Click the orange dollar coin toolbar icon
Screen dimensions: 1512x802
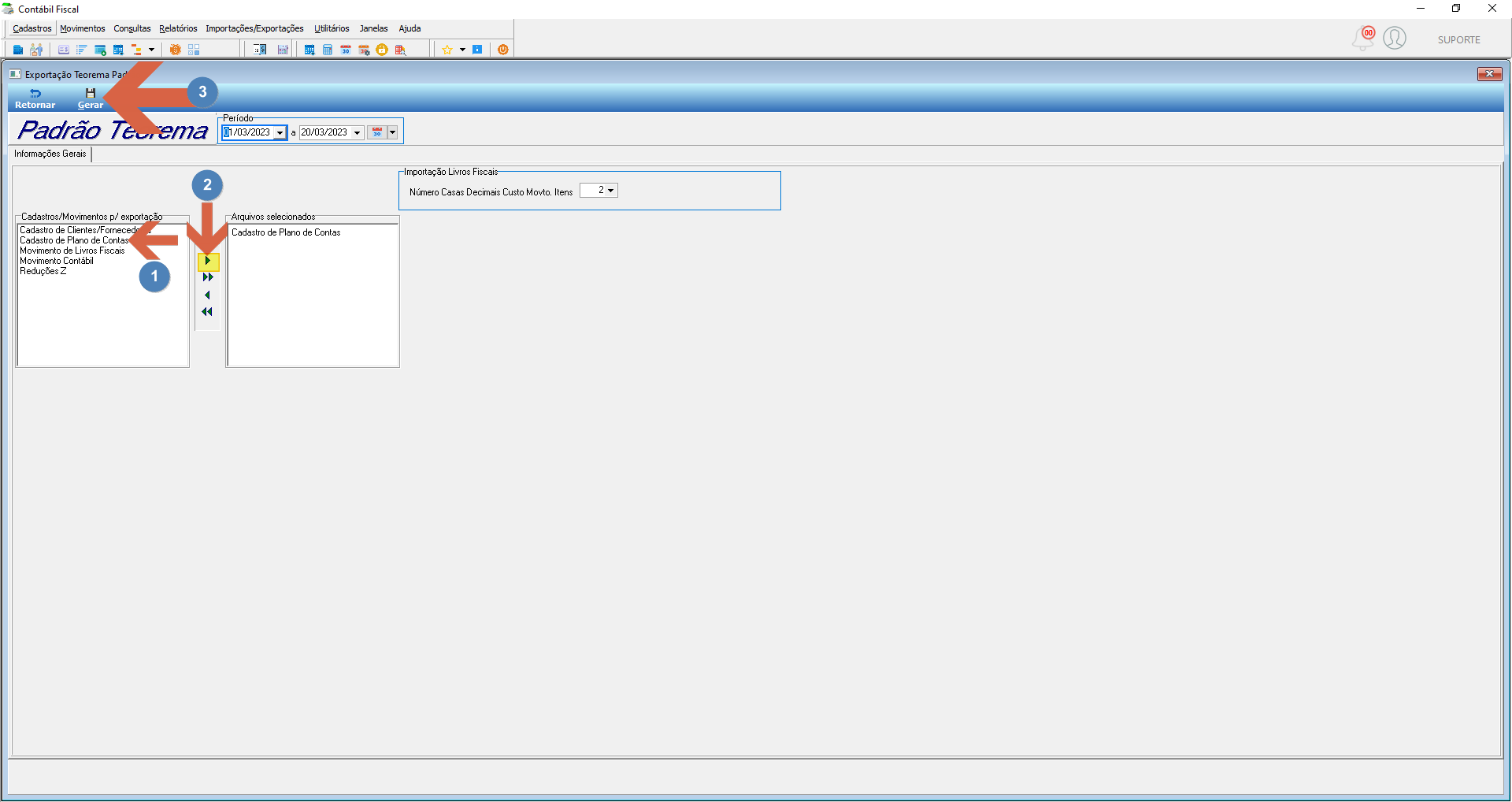[x=175, y=50]
